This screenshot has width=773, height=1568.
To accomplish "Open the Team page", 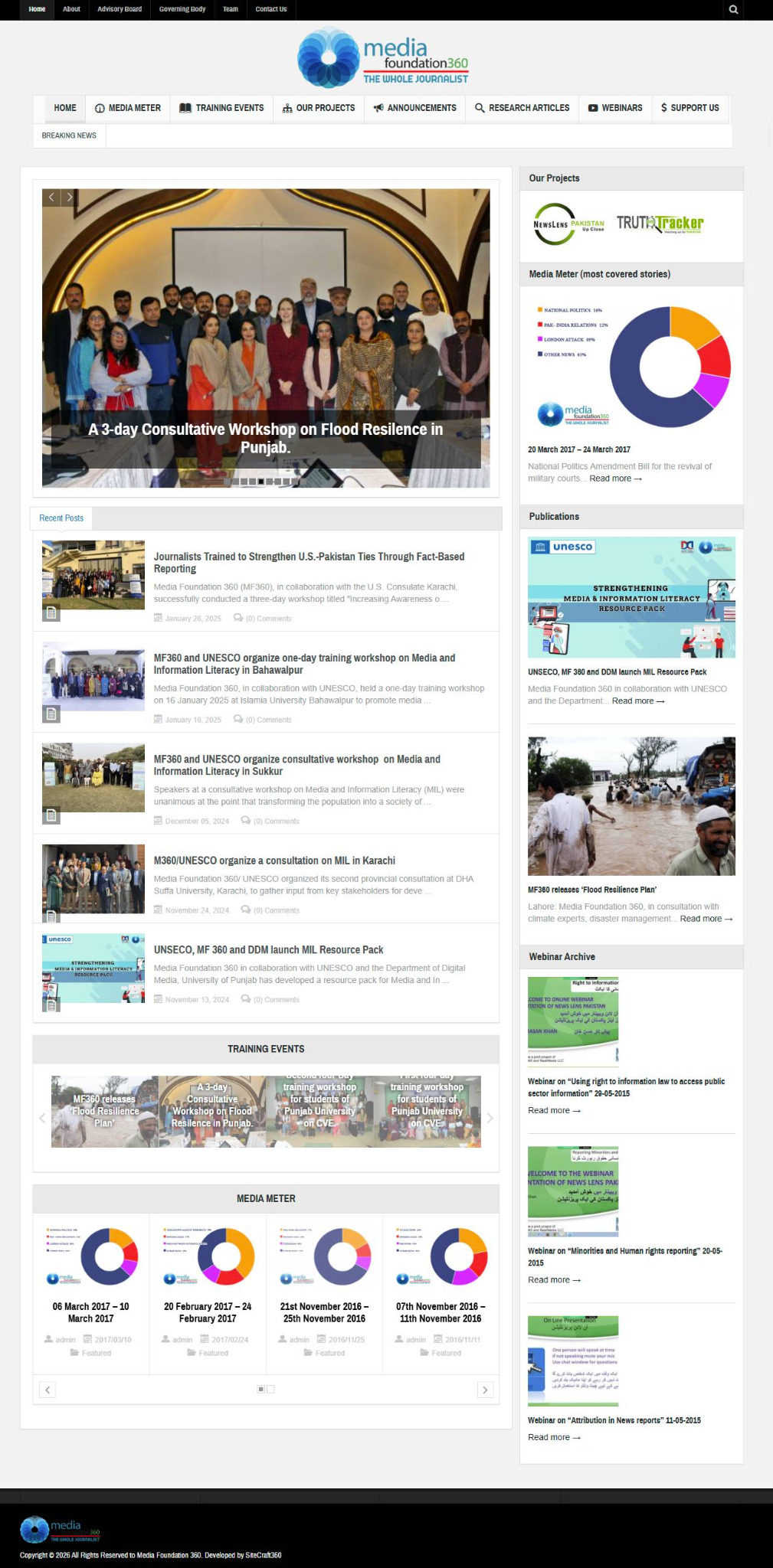I will coord(231,9).
